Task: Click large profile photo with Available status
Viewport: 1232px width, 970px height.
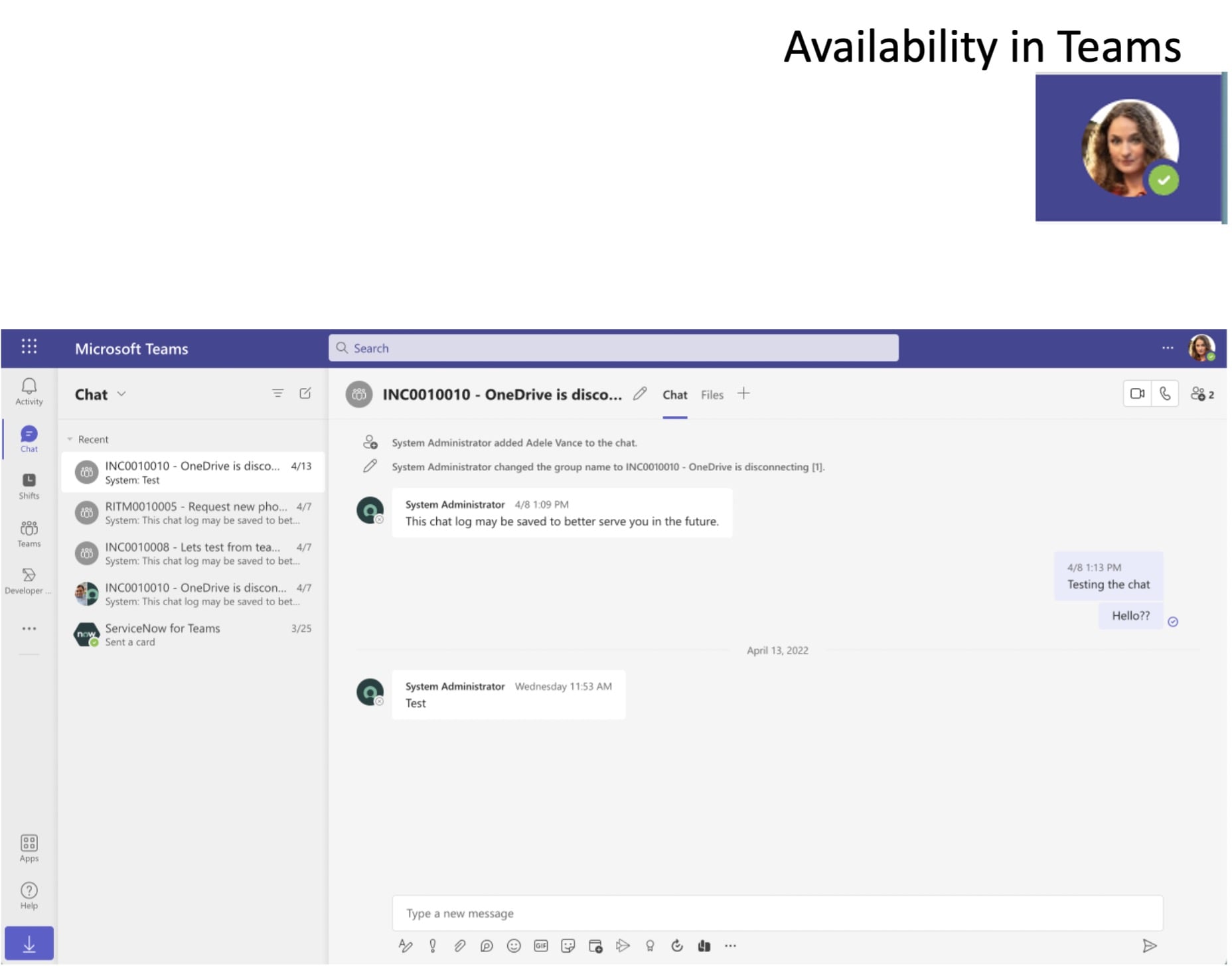Action: pos(1130,148)
